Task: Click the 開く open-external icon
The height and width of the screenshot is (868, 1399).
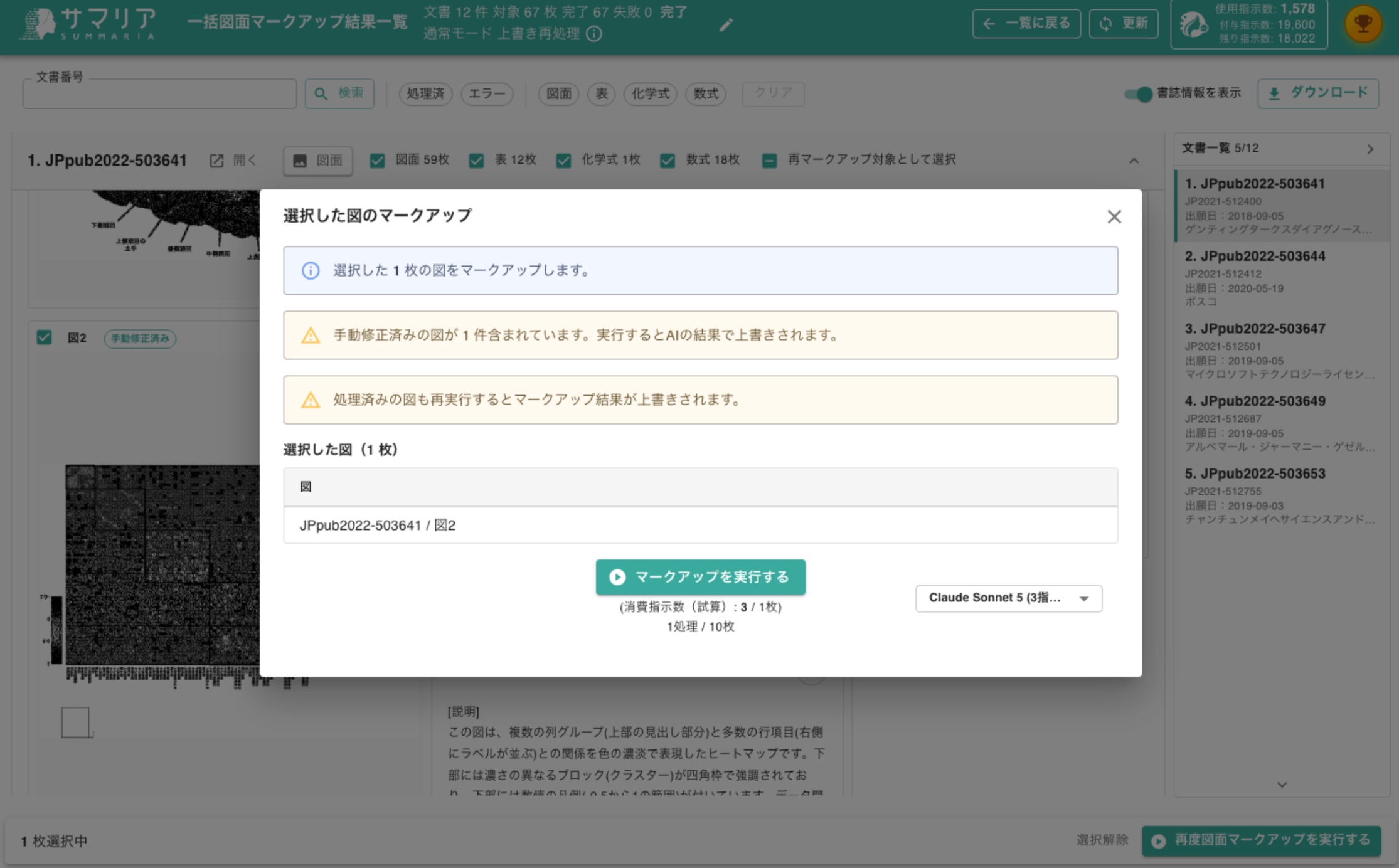Action: pos(216,161)
